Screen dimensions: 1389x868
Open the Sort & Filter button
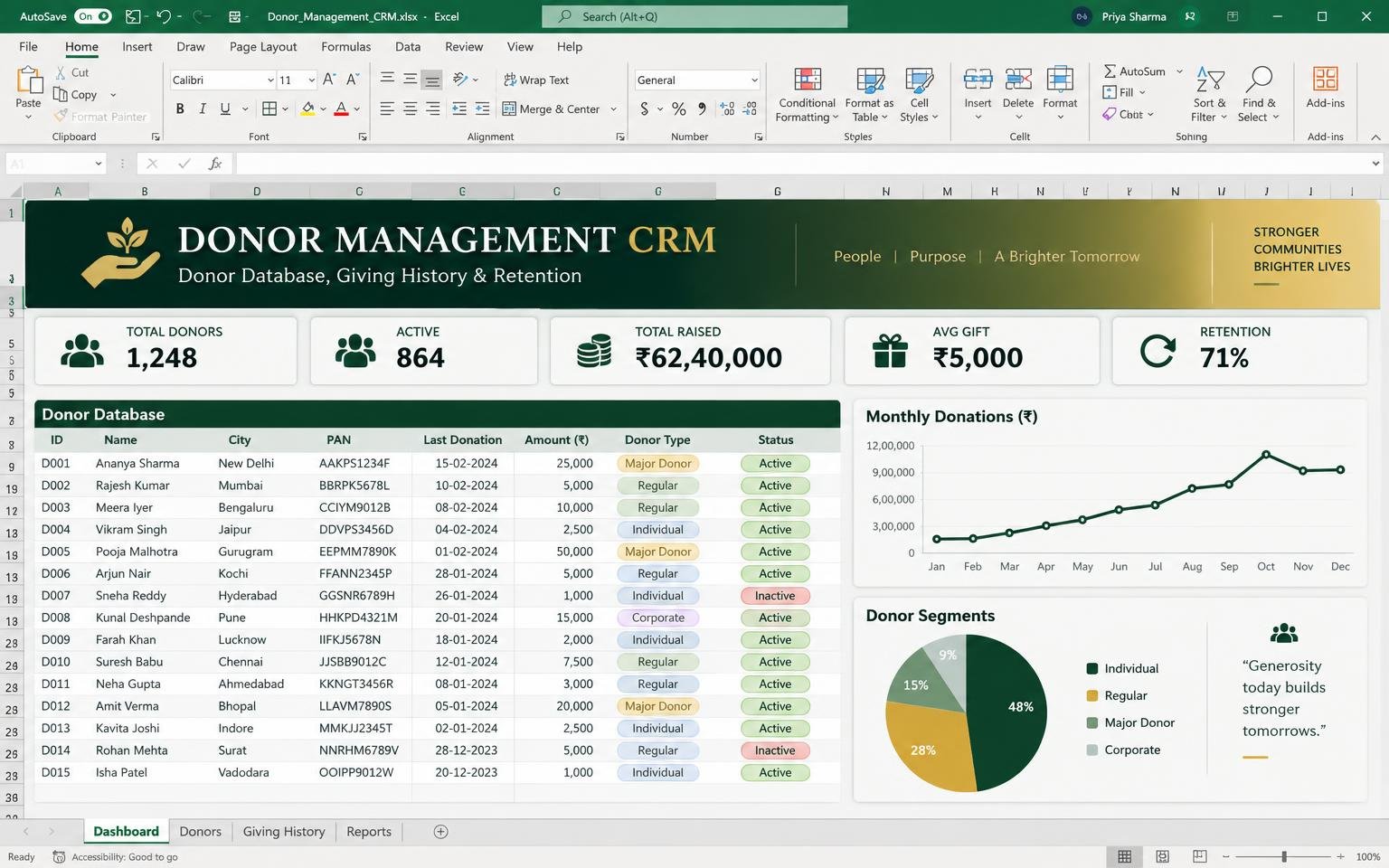(1209, 94)
